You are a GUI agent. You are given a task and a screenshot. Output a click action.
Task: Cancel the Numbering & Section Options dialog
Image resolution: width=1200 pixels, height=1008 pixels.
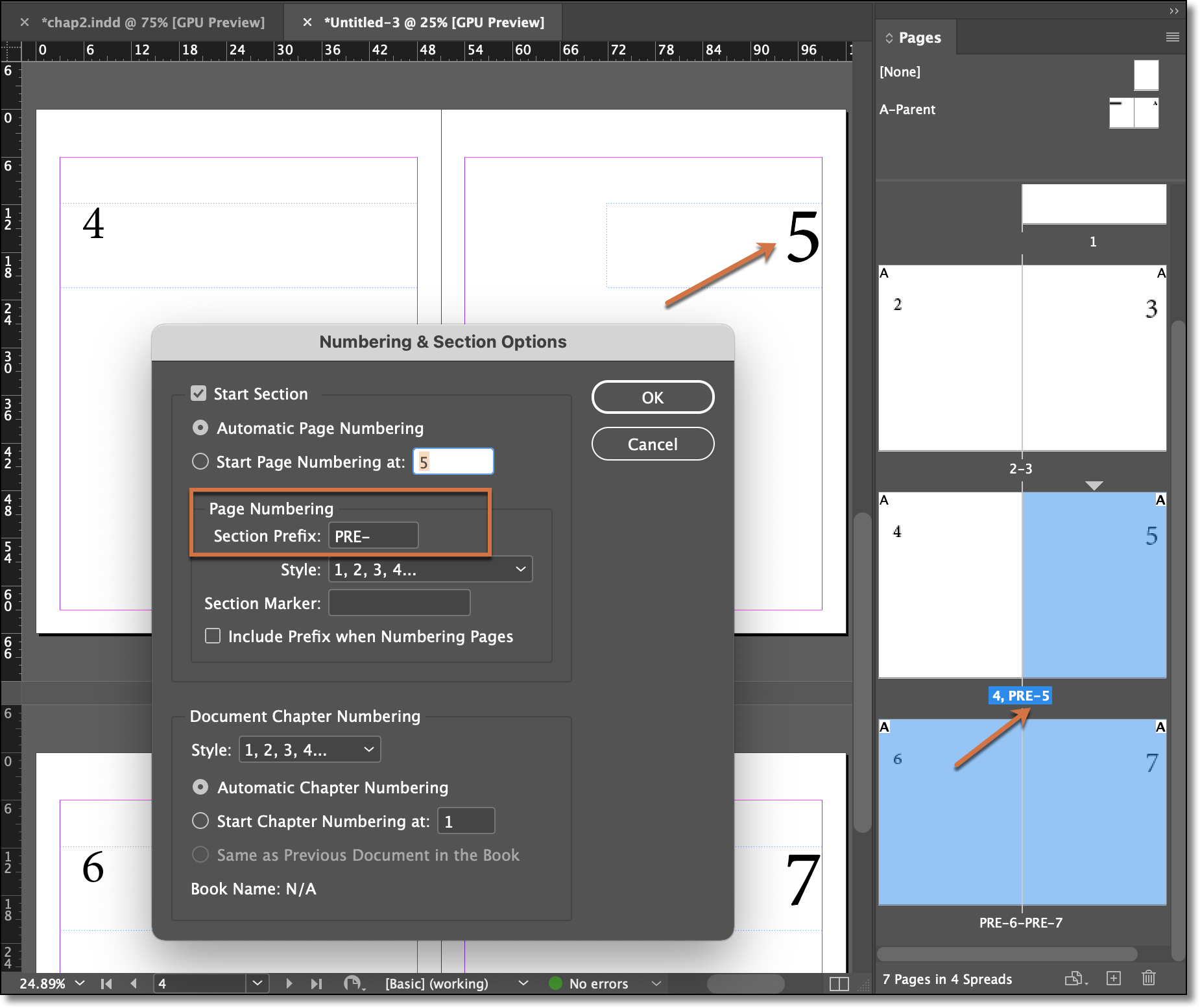point(653,444)
